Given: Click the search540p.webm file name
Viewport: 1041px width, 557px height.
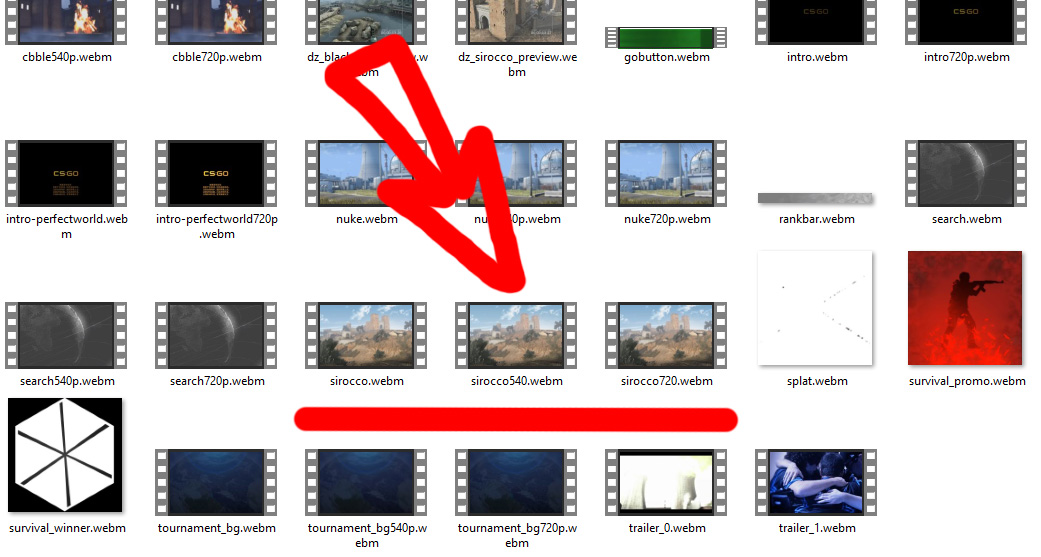Looking at the screenshot, I should pyautogui.click(x=67, y=381).
